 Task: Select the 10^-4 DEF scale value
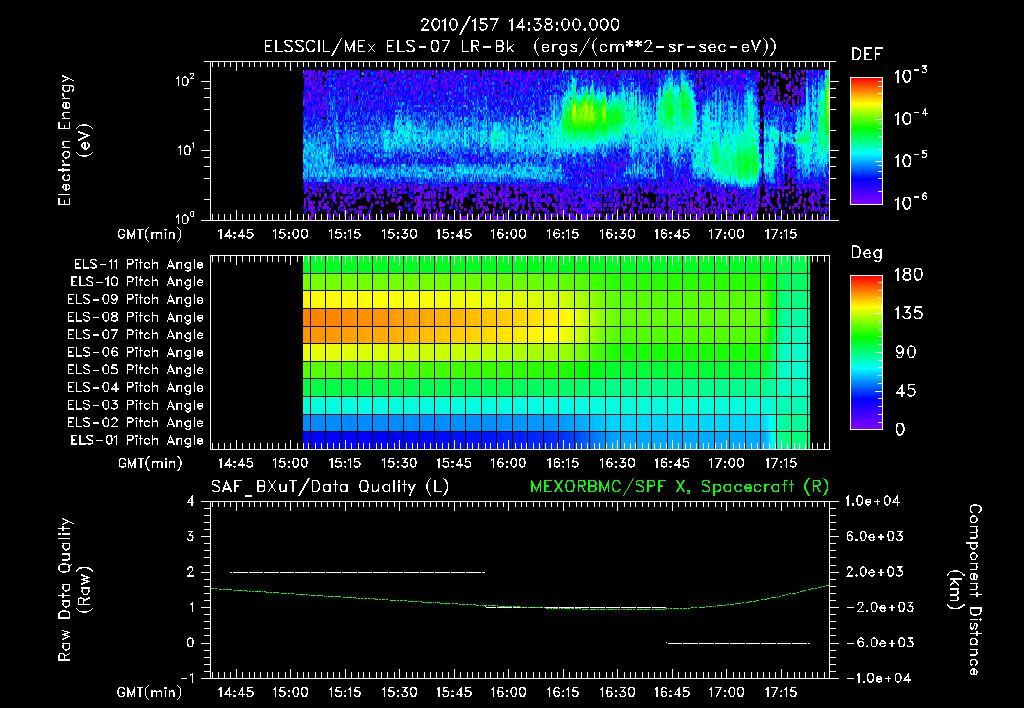(x=910, y=118)
